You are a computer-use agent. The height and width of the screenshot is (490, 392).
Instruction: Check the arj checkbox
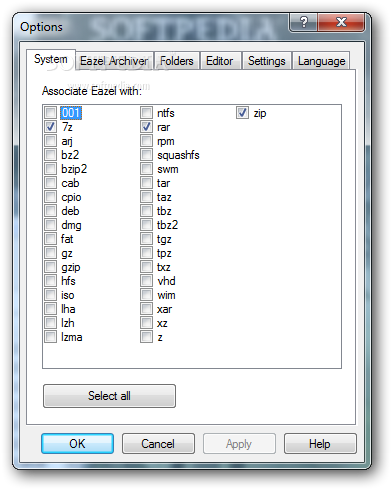pos(51,141)
